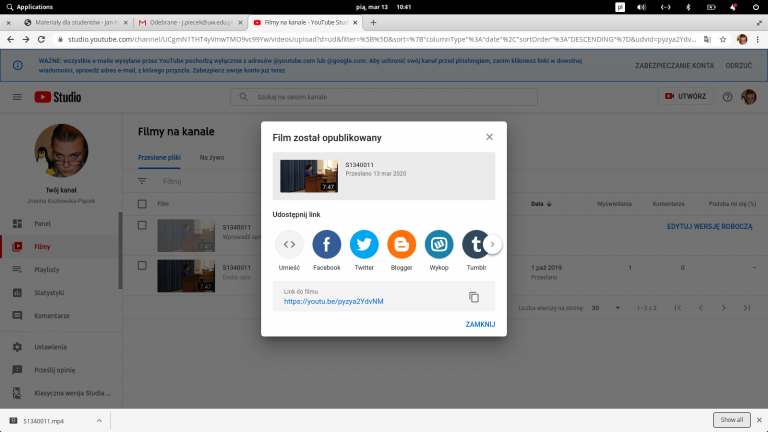Viewport: 768px width, 432px height.
Task: Click ZABEZPIECZANIE KONTA in the banner
Action: [x=674, y=66]
